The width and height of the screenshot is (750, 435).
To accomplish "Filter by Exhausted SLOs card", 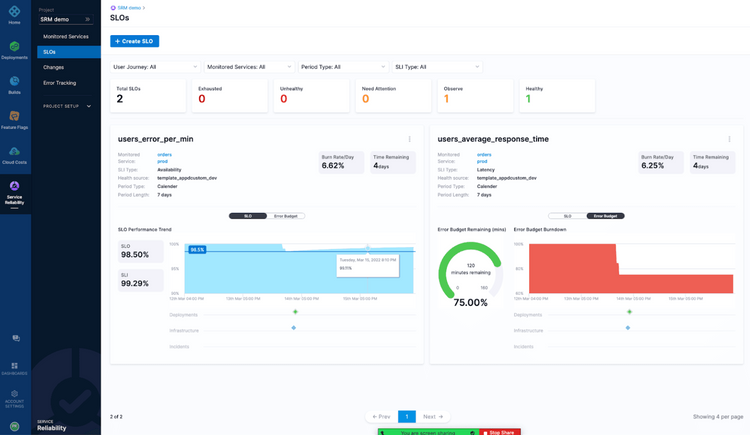I will [x=230, y=96].
